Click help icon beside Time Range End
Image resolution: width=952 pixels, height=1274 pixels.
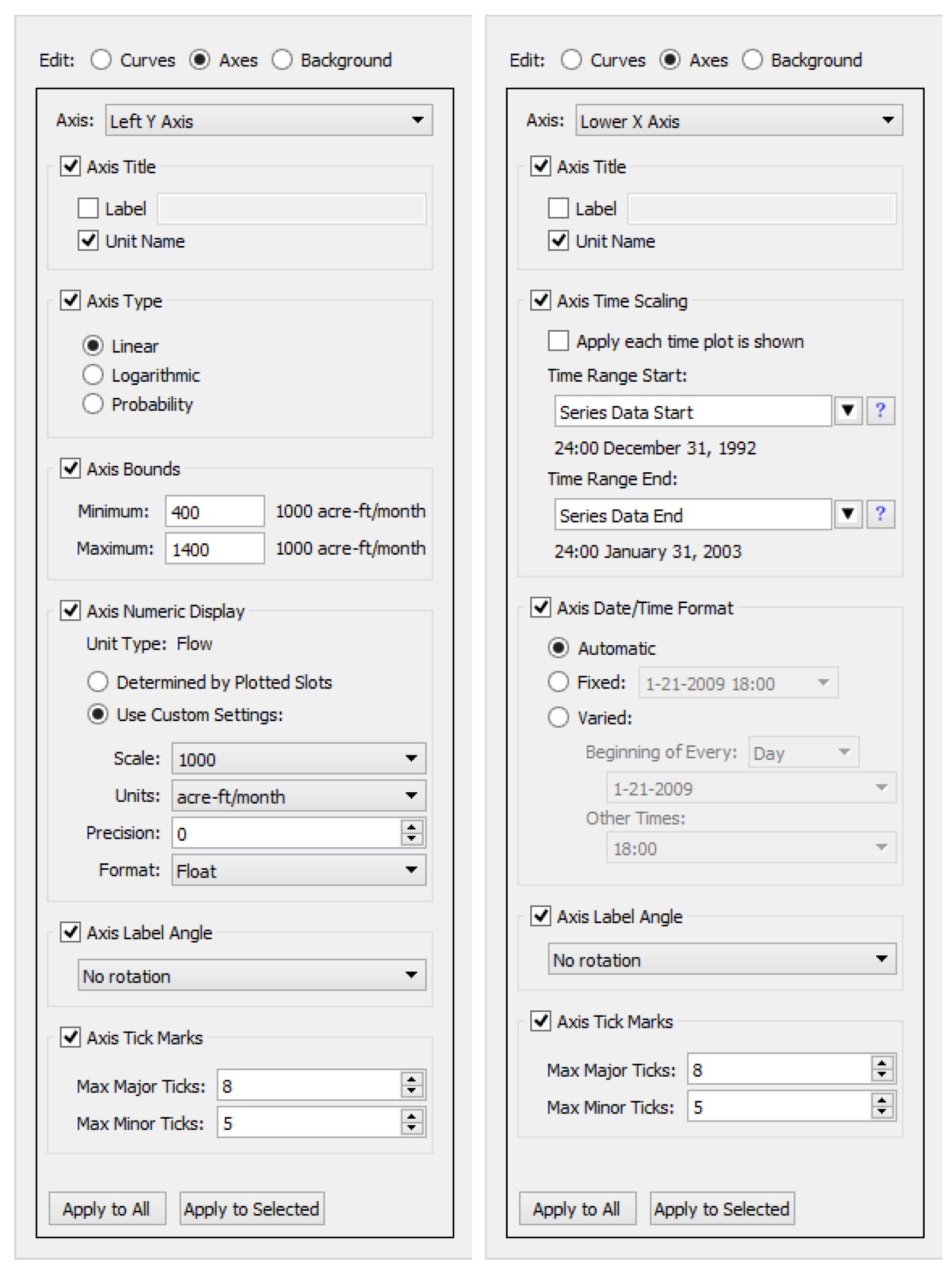[x=880, y=514]
